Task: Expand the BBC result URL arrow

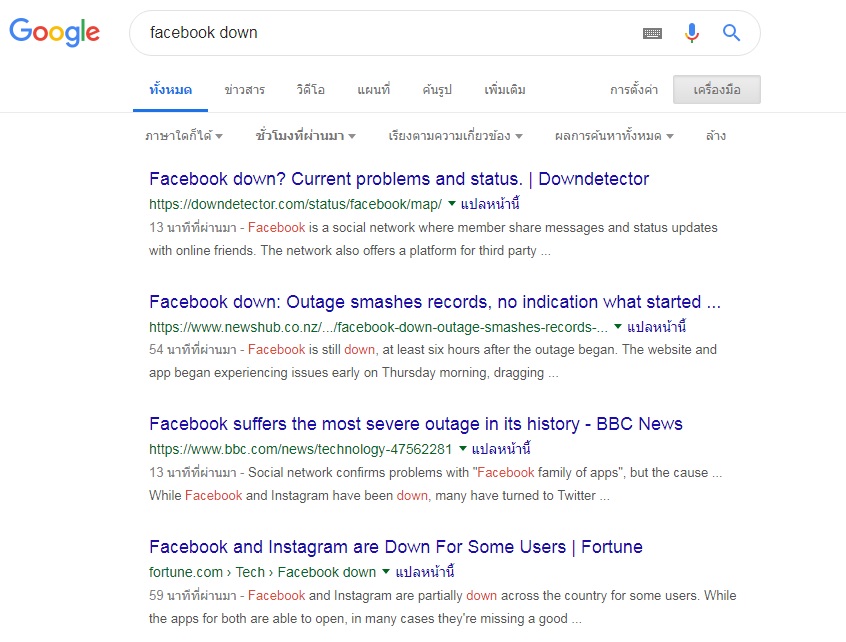Action: (x=462, y=448)
